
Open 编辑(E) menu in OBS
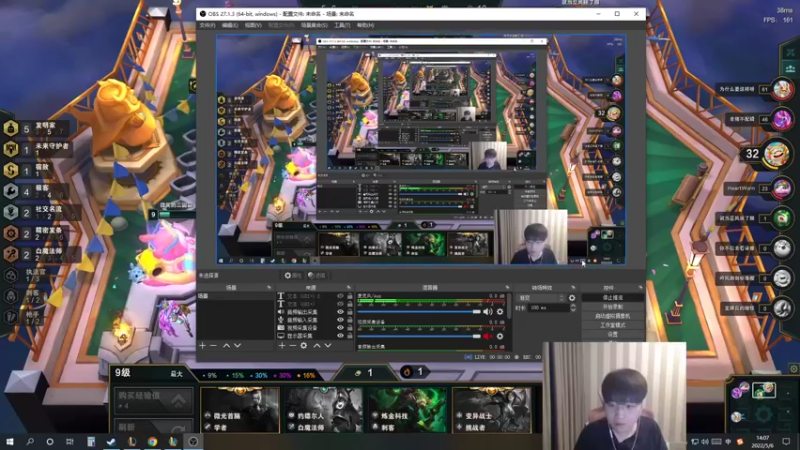[x=230, y=25]
